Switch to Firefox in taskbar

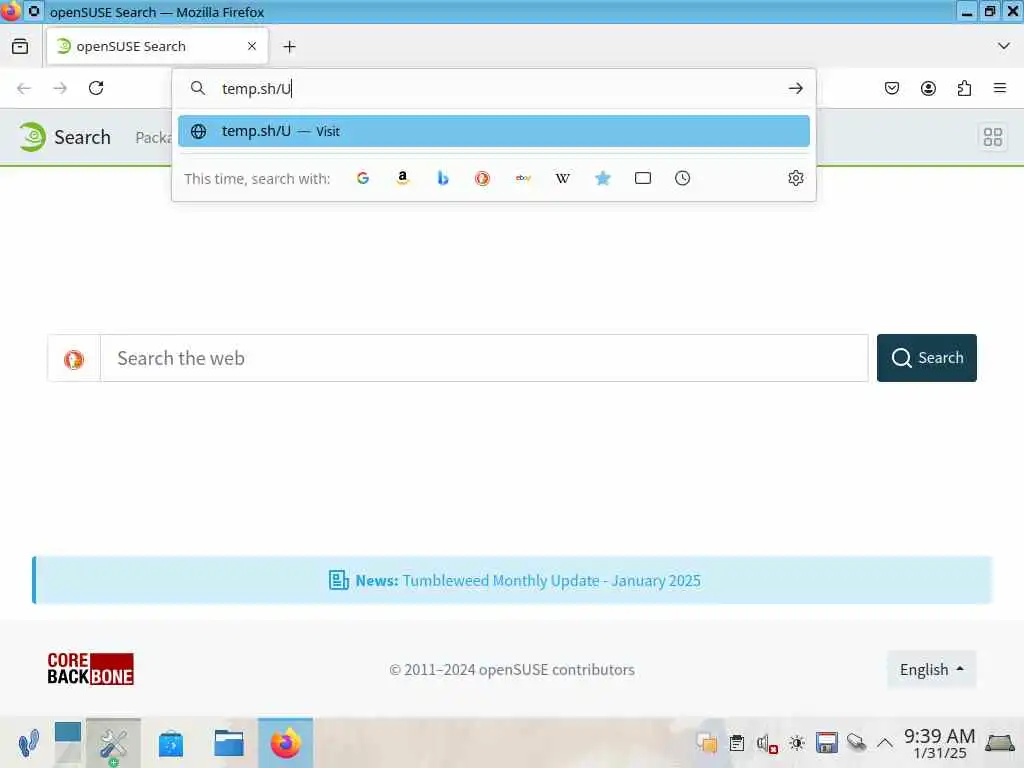click(285, 743)
